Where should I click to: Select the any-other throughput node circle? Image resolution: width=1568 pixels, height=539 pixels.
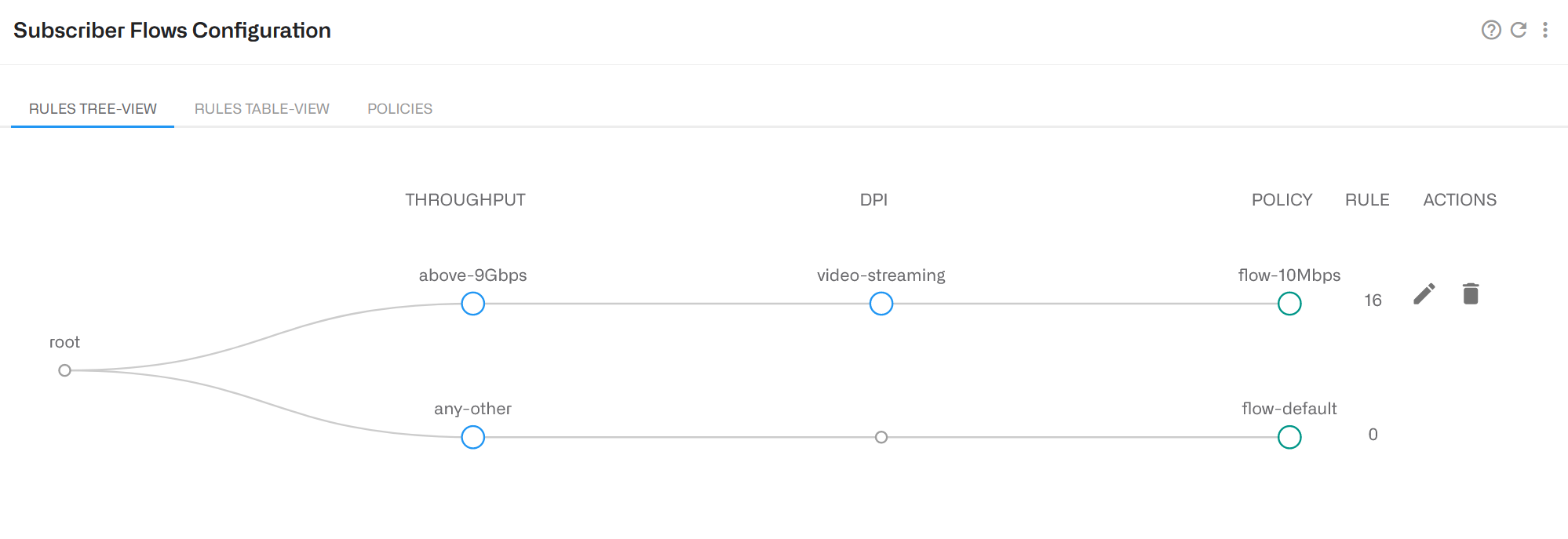472,436
